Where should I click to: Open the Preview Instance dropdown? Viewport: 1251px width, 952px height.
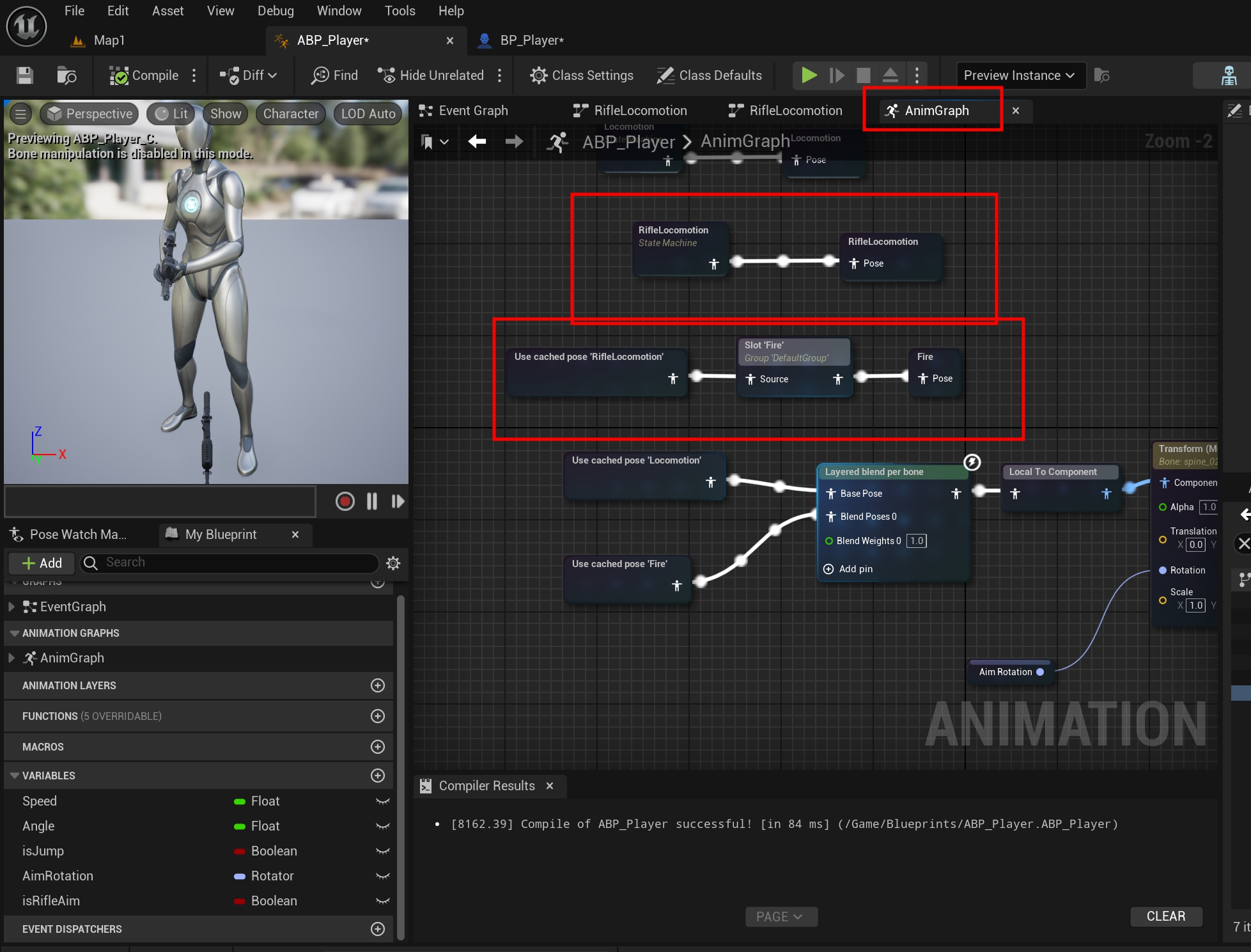tap(1020, 75)
